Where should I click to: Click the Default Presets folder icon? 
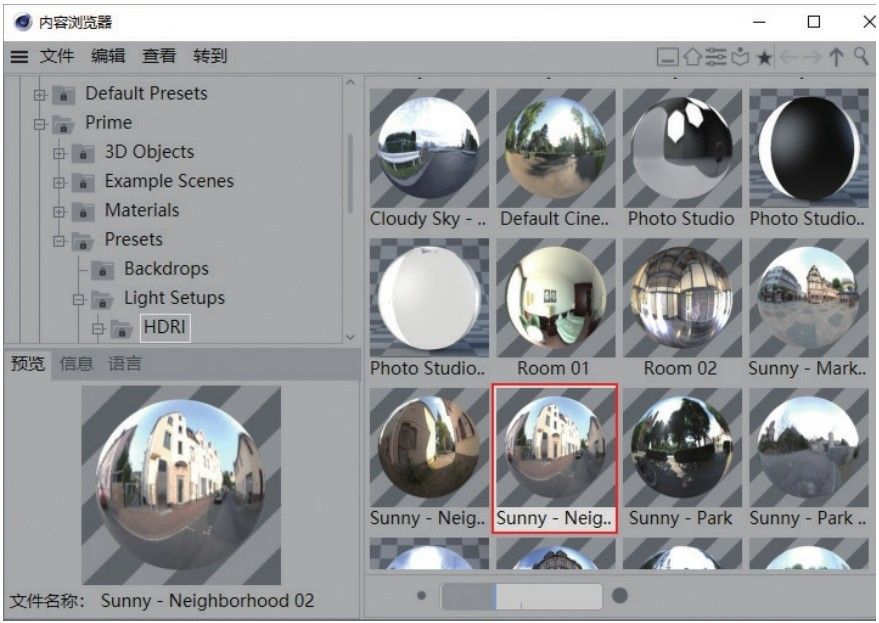point(63,94)
